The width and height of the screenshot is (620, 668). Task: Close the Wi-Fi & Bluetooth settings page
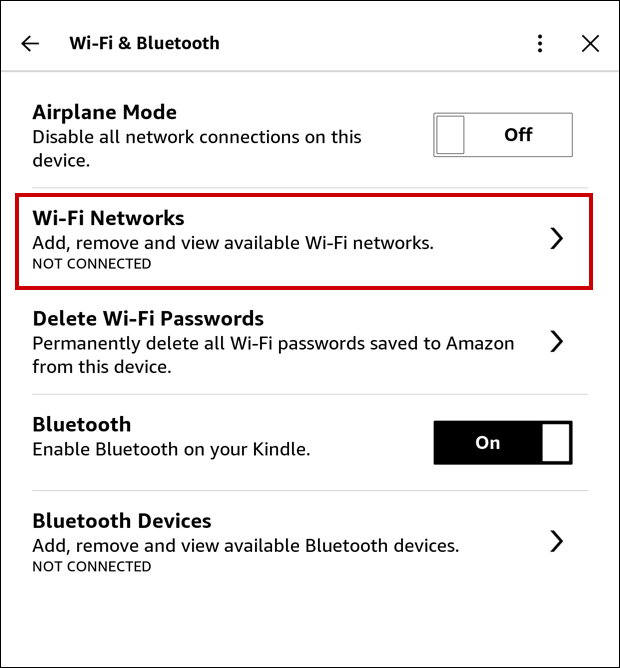pos(590,43)
